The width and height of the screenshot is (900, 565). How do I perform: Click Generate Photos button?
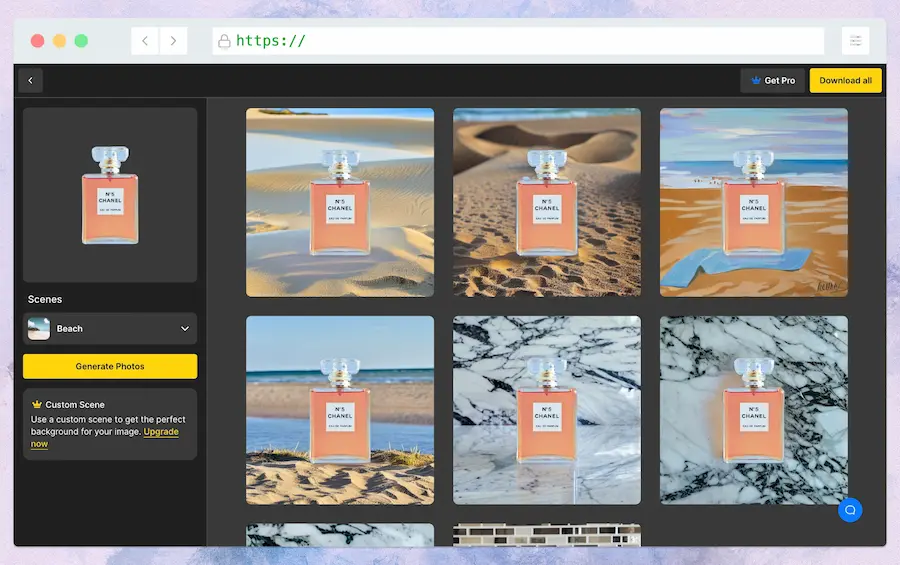pyautogui.click(x=110, y=366)
